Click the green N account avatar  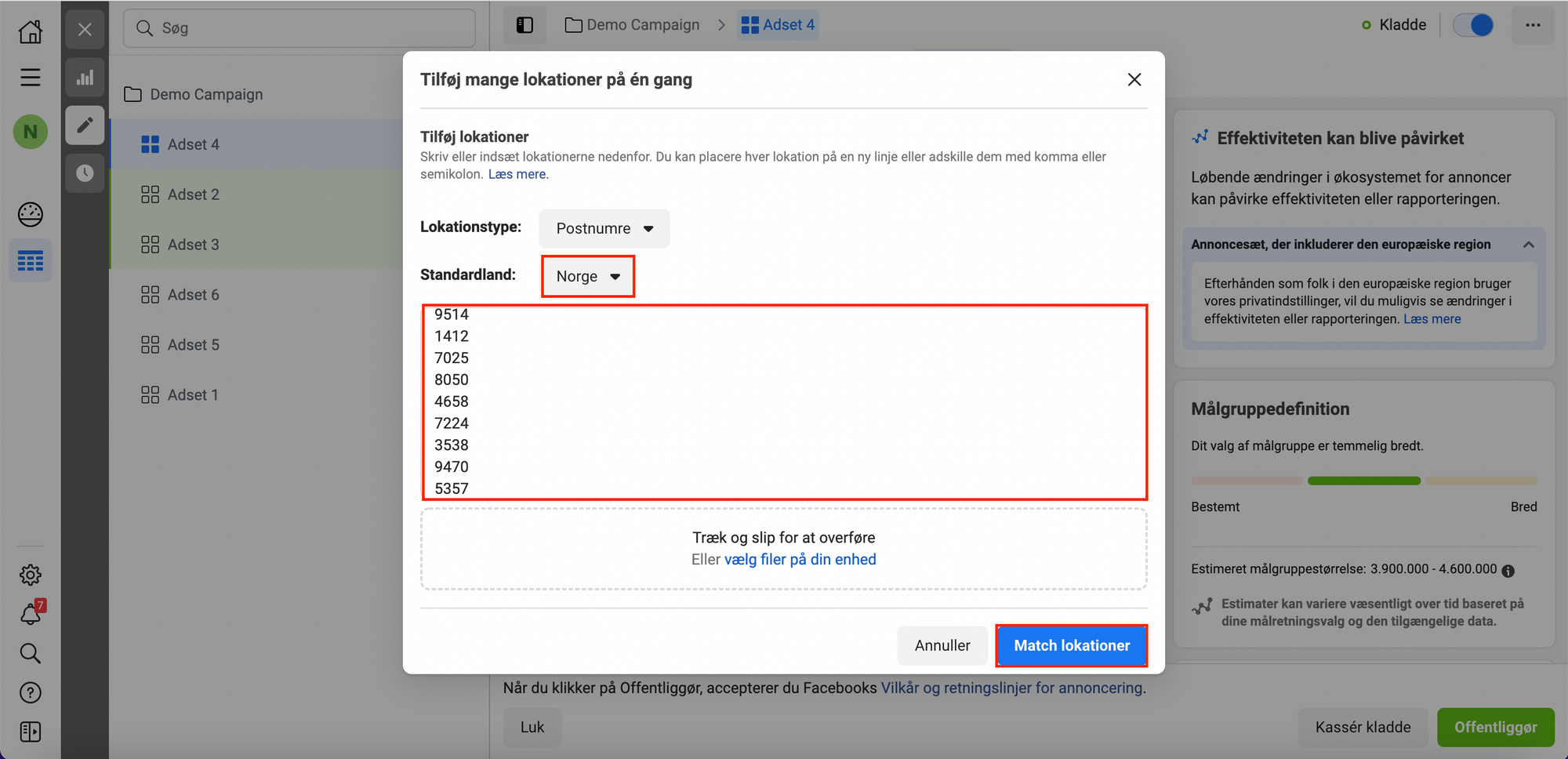(31, 132)
